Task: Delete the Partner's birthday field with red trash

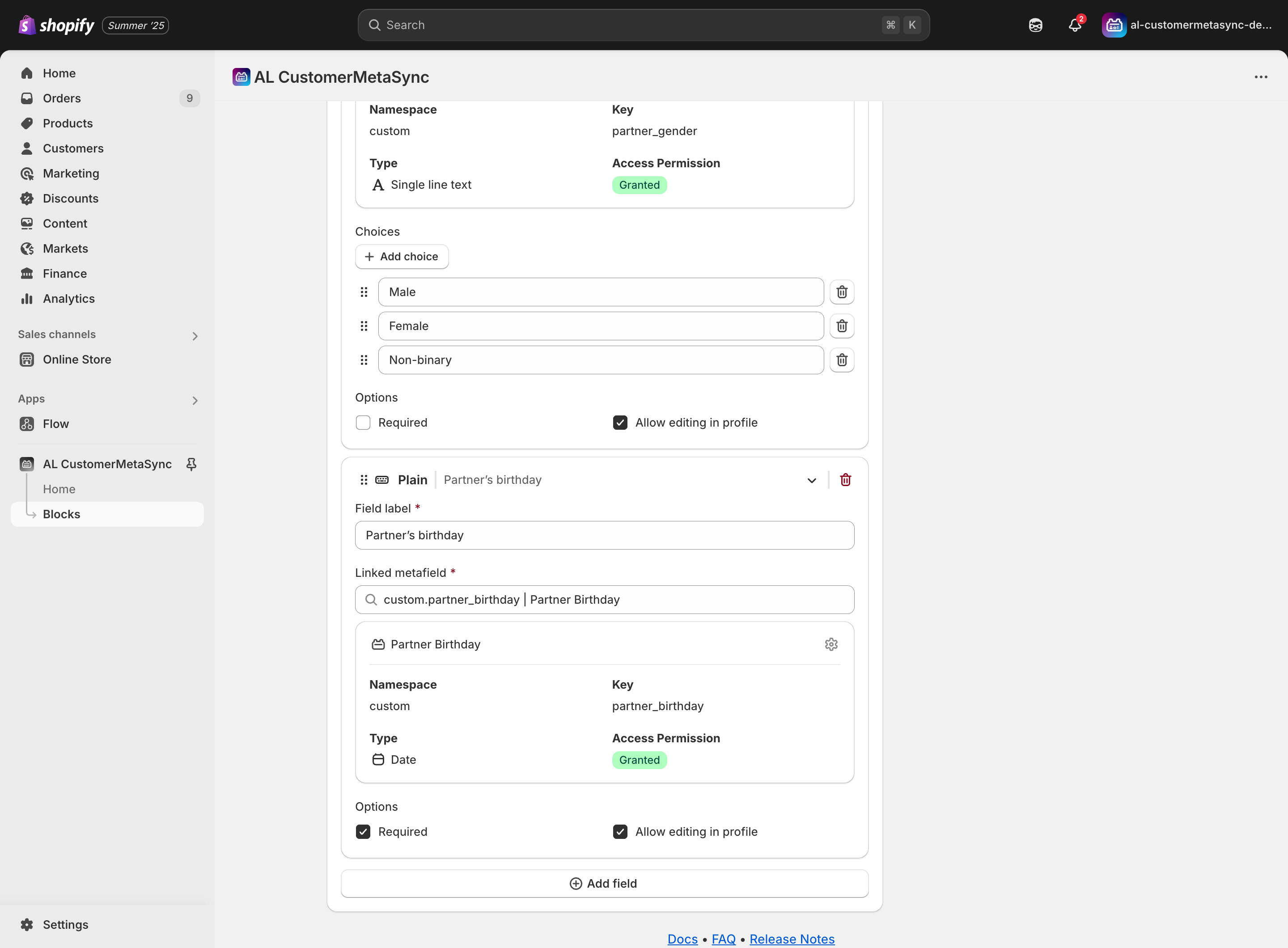Action: [x=845, y=480]
